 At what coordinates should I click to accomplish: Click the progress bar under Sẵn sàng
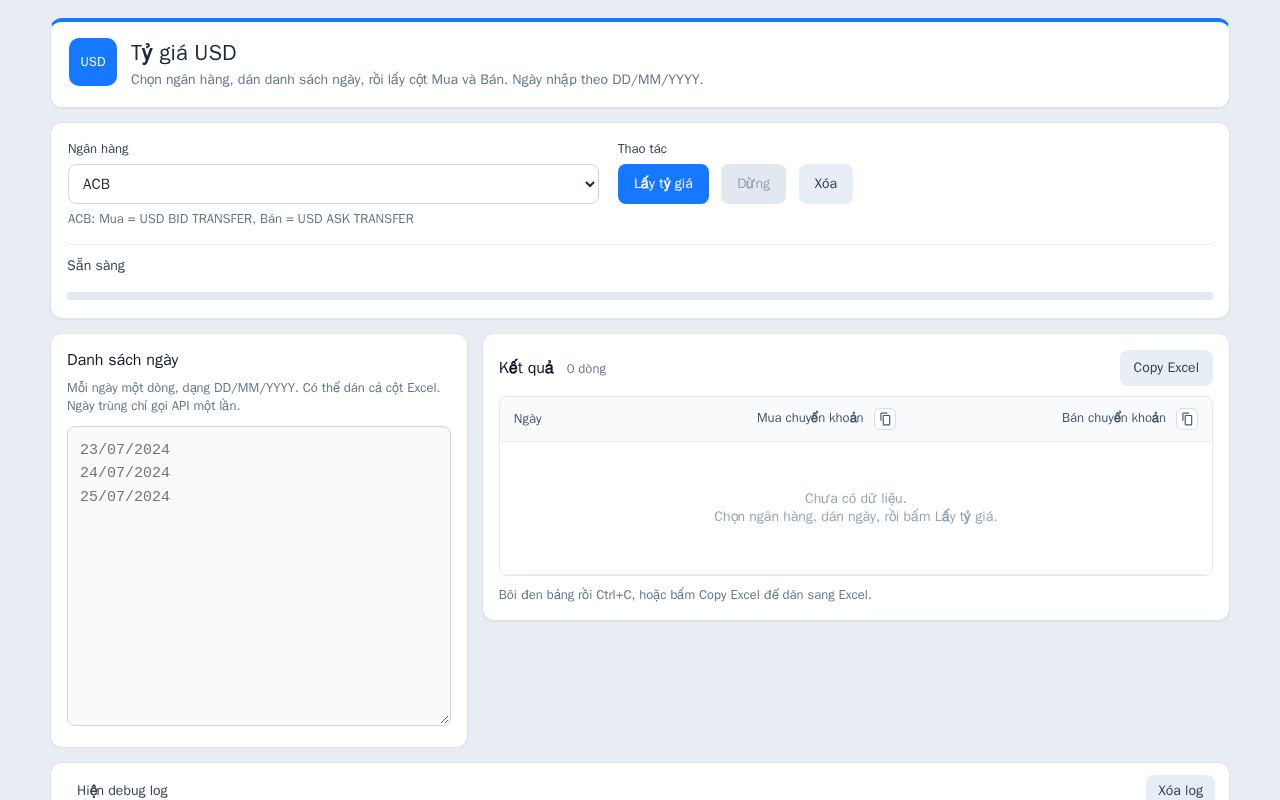(x=640, y=296)
